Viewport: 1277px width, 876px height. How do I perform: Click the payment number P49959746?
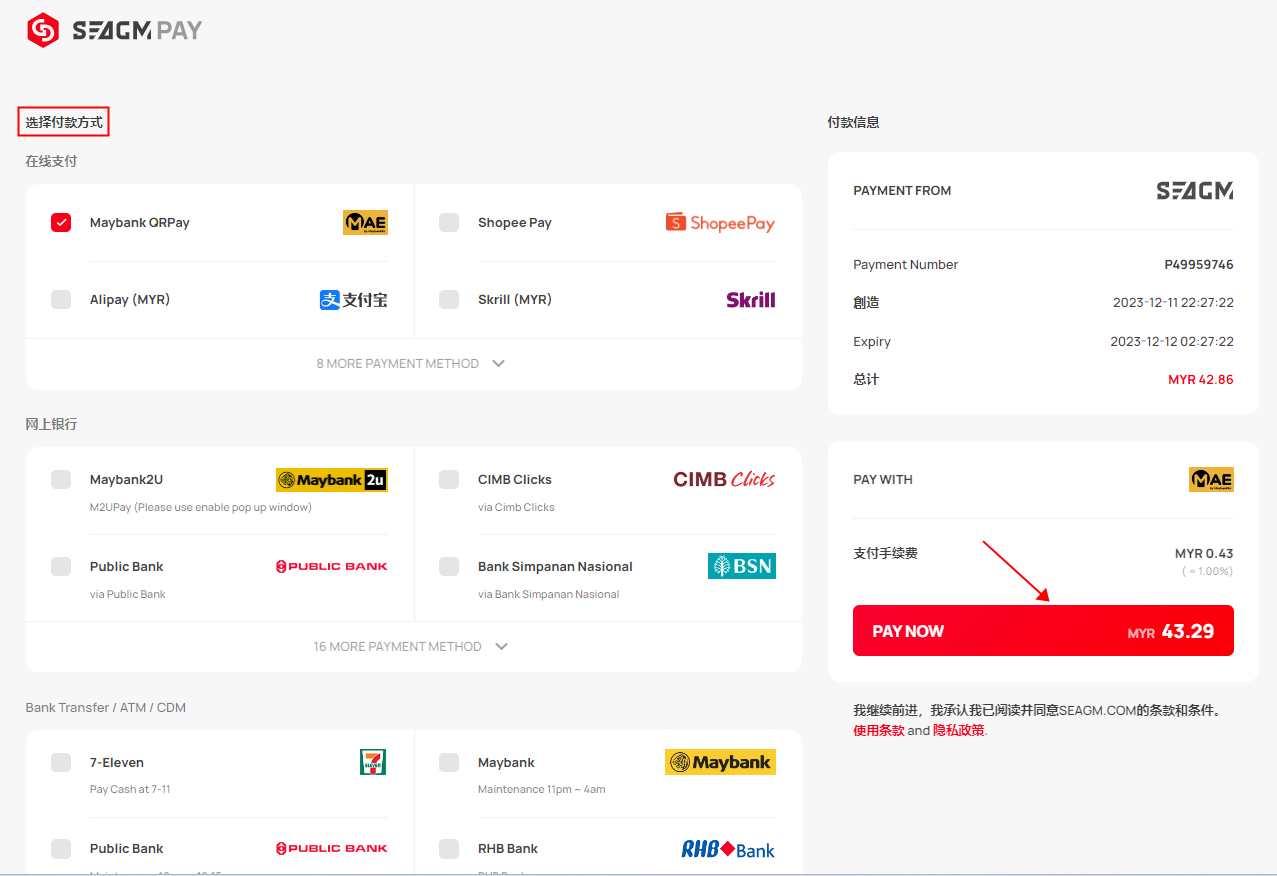click(1199, 265)
